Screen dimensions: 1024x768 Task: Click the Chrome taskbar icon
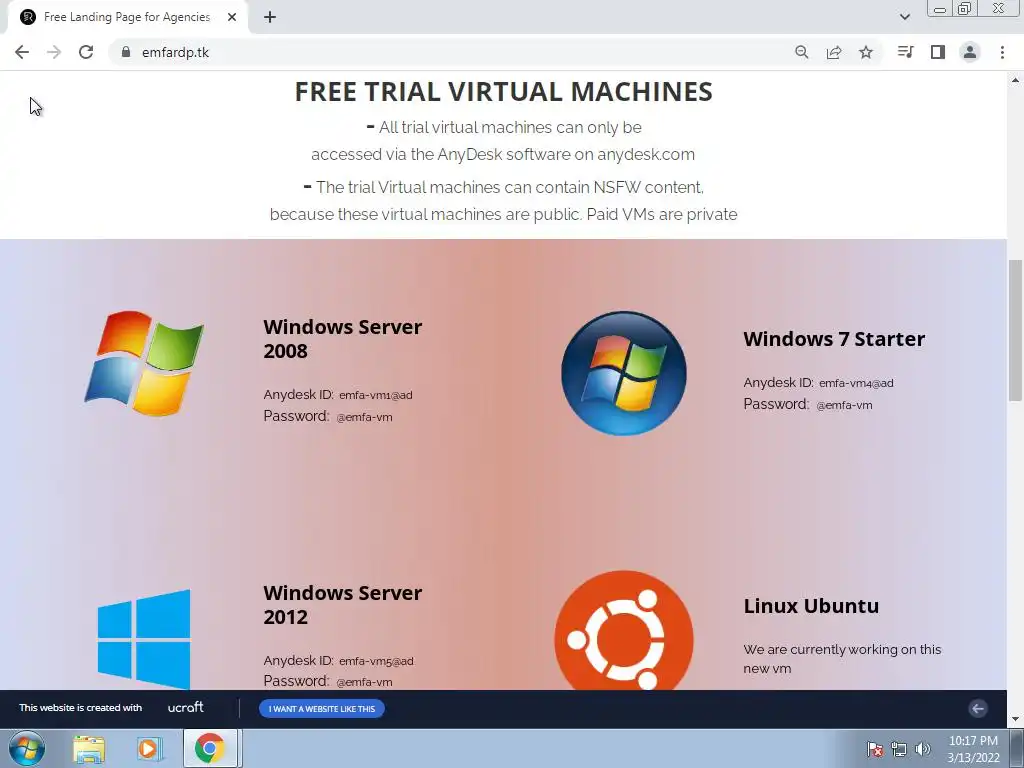tap(210, 749)
